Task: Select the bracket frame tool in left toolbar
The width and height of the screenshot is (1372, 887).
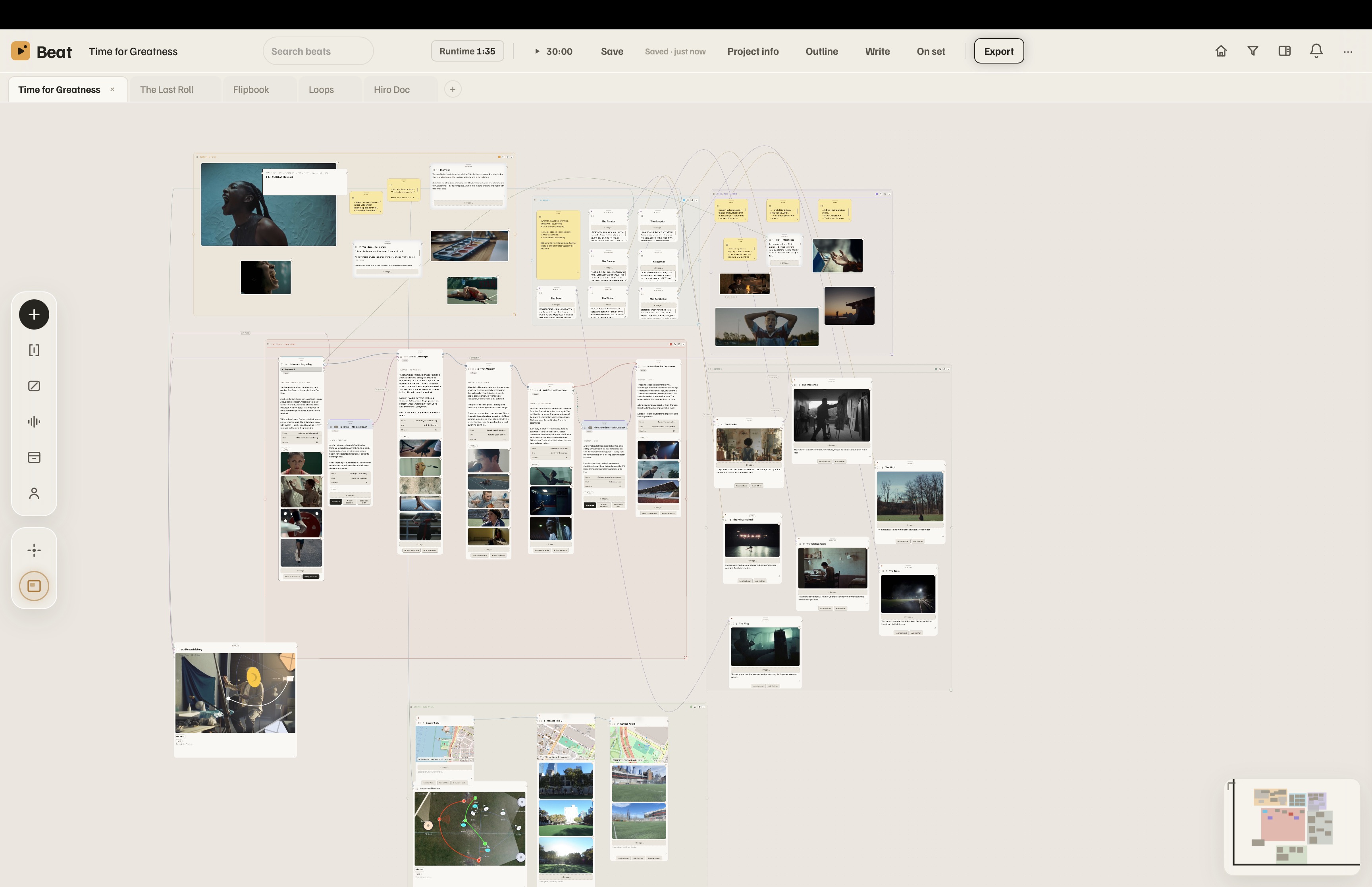Action: tap(34, 350)
